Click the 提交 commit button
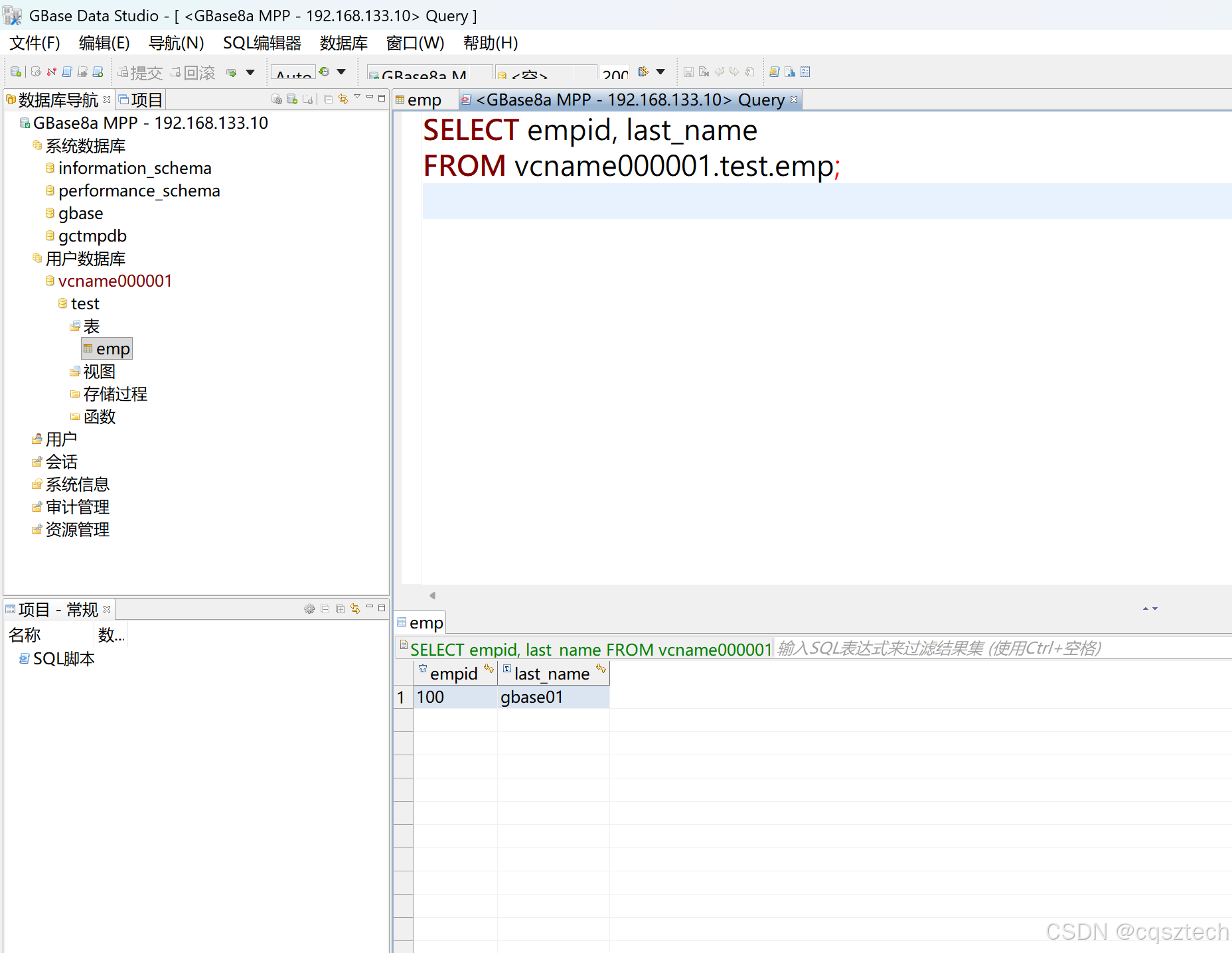 click(x=140, y=72)
